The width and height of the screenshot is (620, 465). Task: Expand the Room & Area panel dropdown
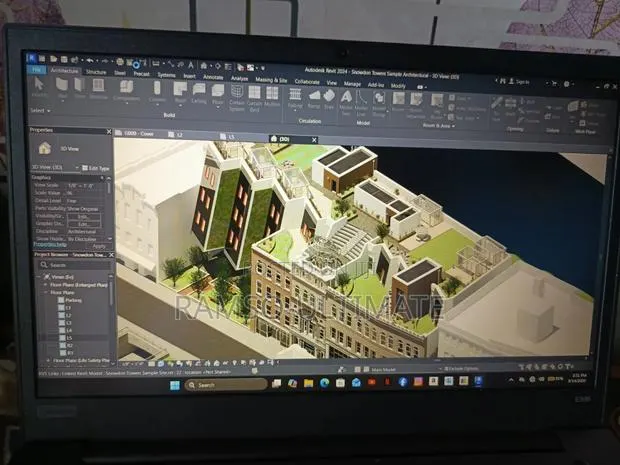point(439,125)
